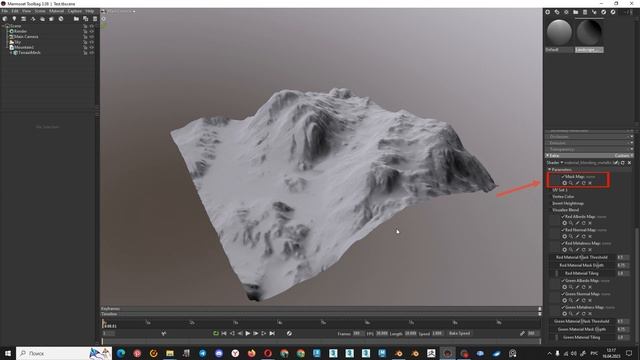Select Main Camera in the scene tree
The image size is (640, 360).
coord(26,36)
